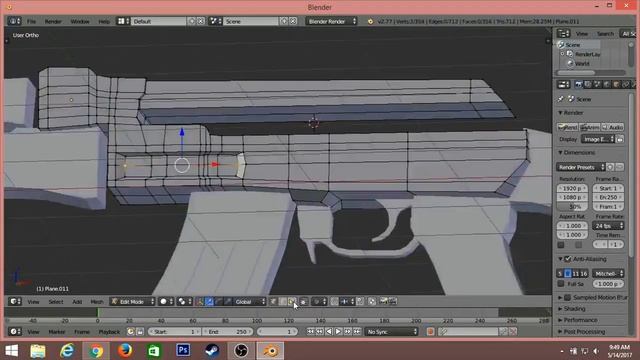Enable the Full Sample checkbox
640x360 pixels.
pyautogui.click(x=561, y=284)
